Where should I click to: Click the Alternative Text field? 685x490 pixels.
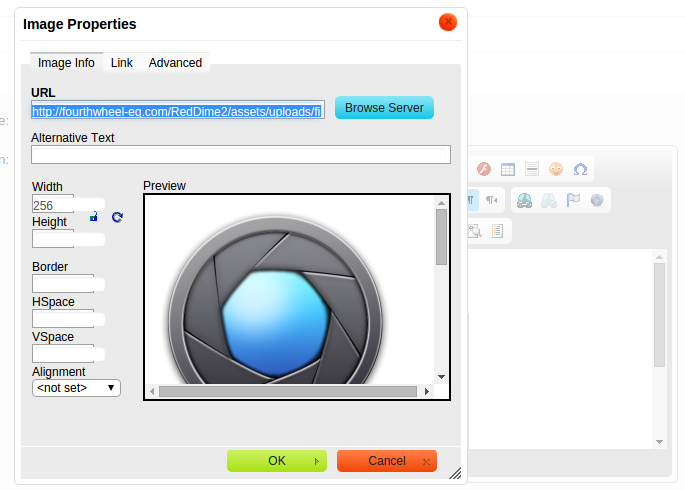(241, 155)
